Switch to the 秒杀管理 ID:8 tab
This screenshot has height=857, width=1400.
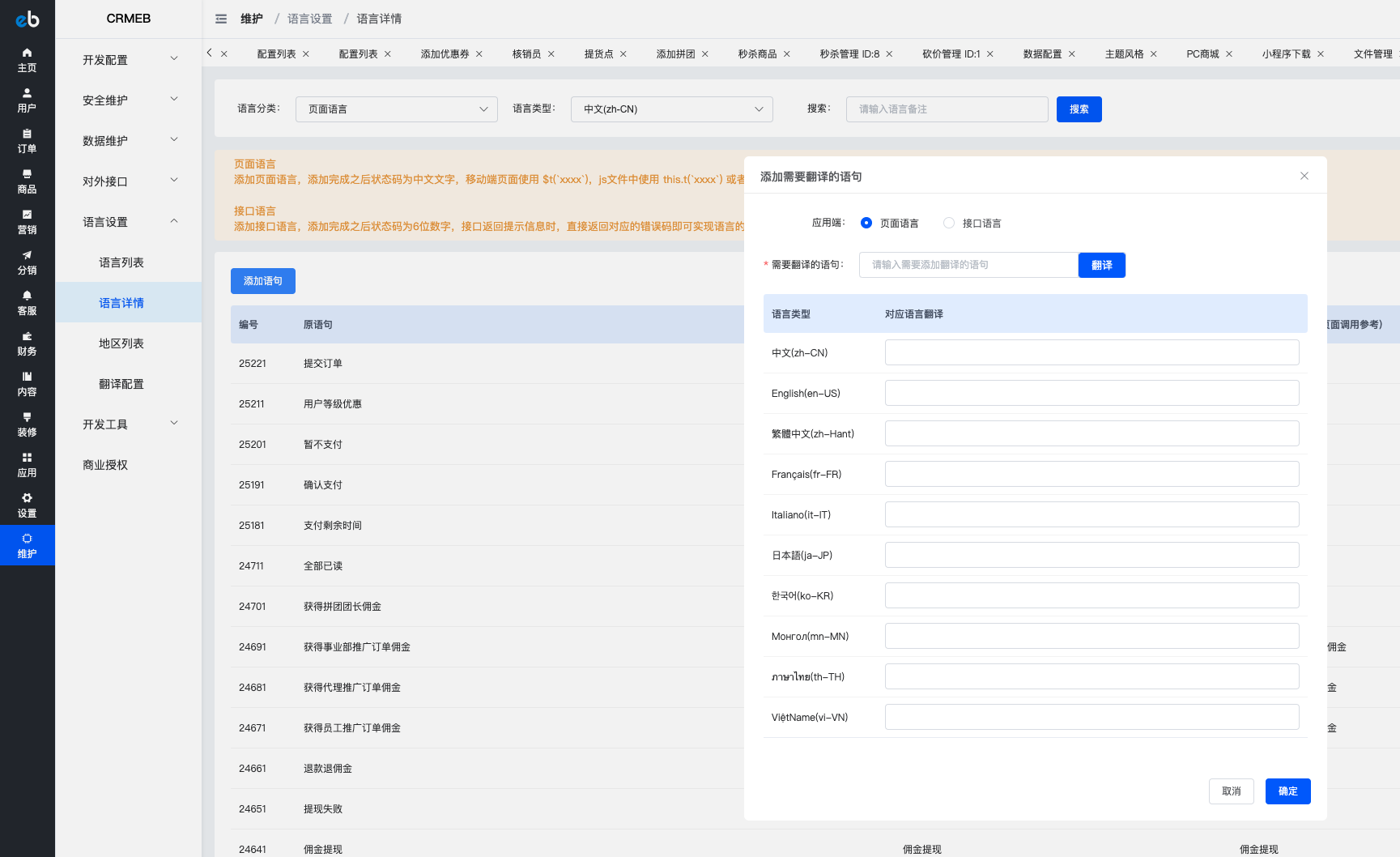click(x=849, y=54)
